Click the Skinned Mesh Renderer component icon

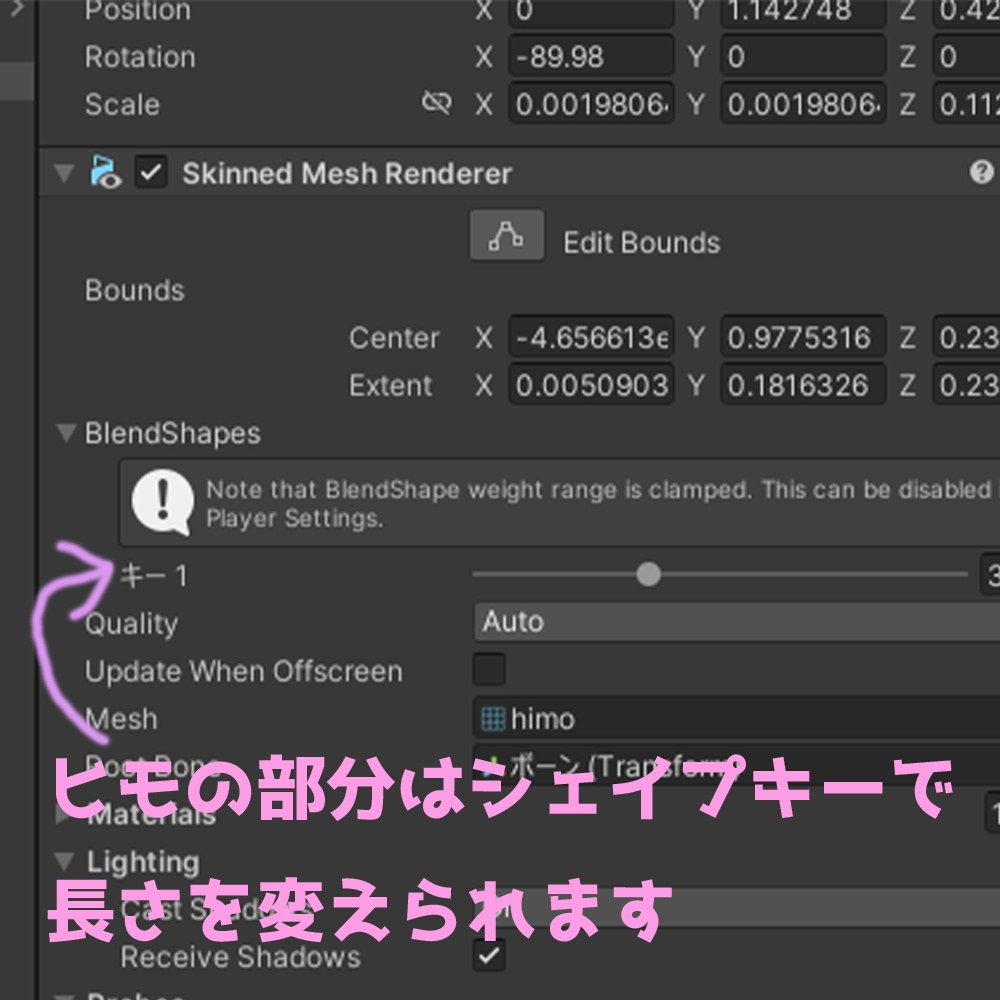click(x=103, y=172)
